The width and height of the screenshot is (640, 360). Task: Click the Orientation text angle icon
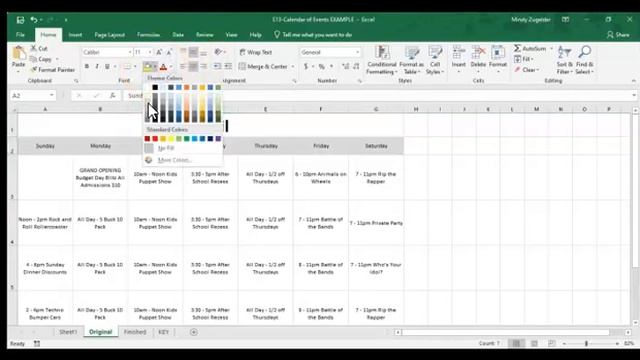(218, 52)
